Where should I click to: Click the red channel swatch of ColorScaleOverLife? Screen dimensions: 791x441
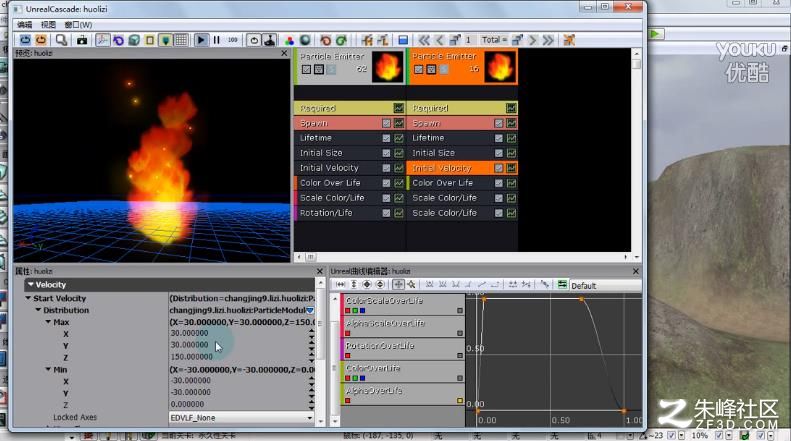[348, 311]
